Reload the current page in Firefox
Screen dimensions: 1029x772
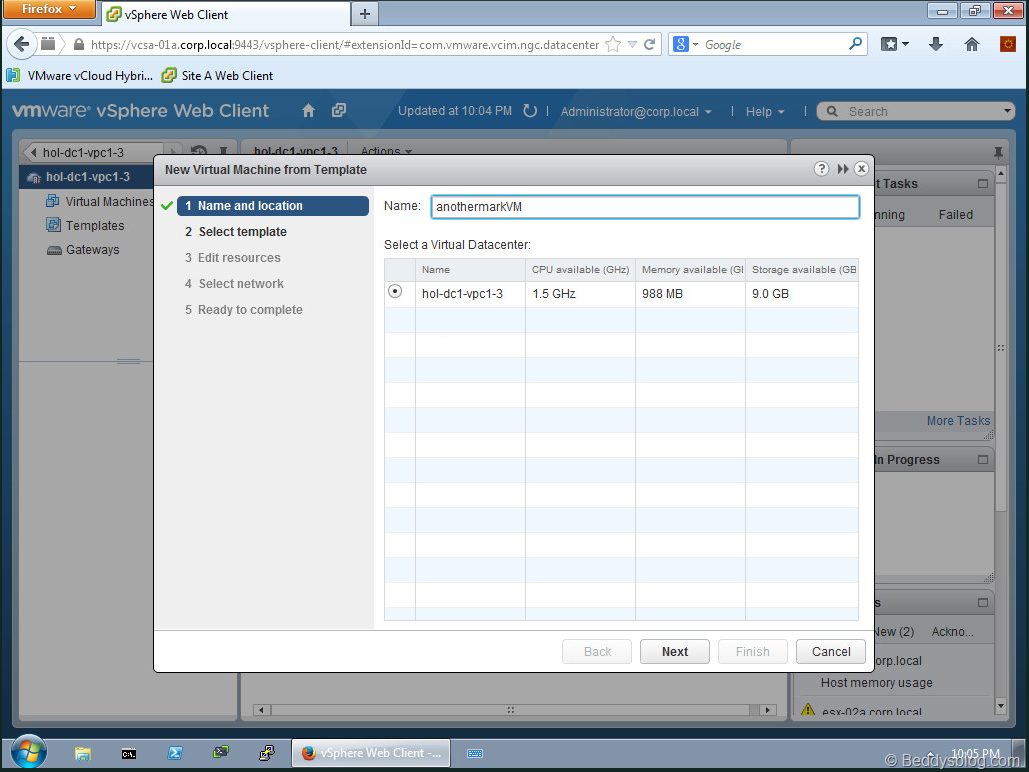click(x=650, y=45)
